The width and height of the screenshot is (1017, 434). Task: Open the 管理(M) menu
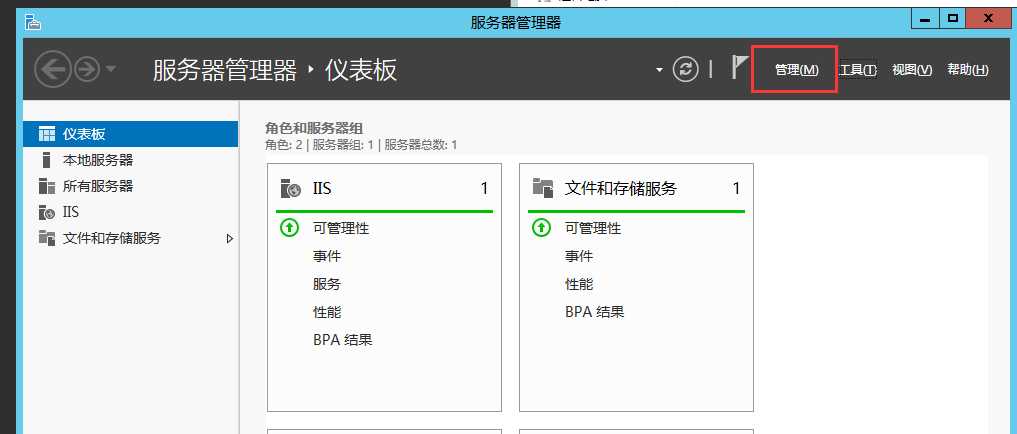click(x=796, y=70)
